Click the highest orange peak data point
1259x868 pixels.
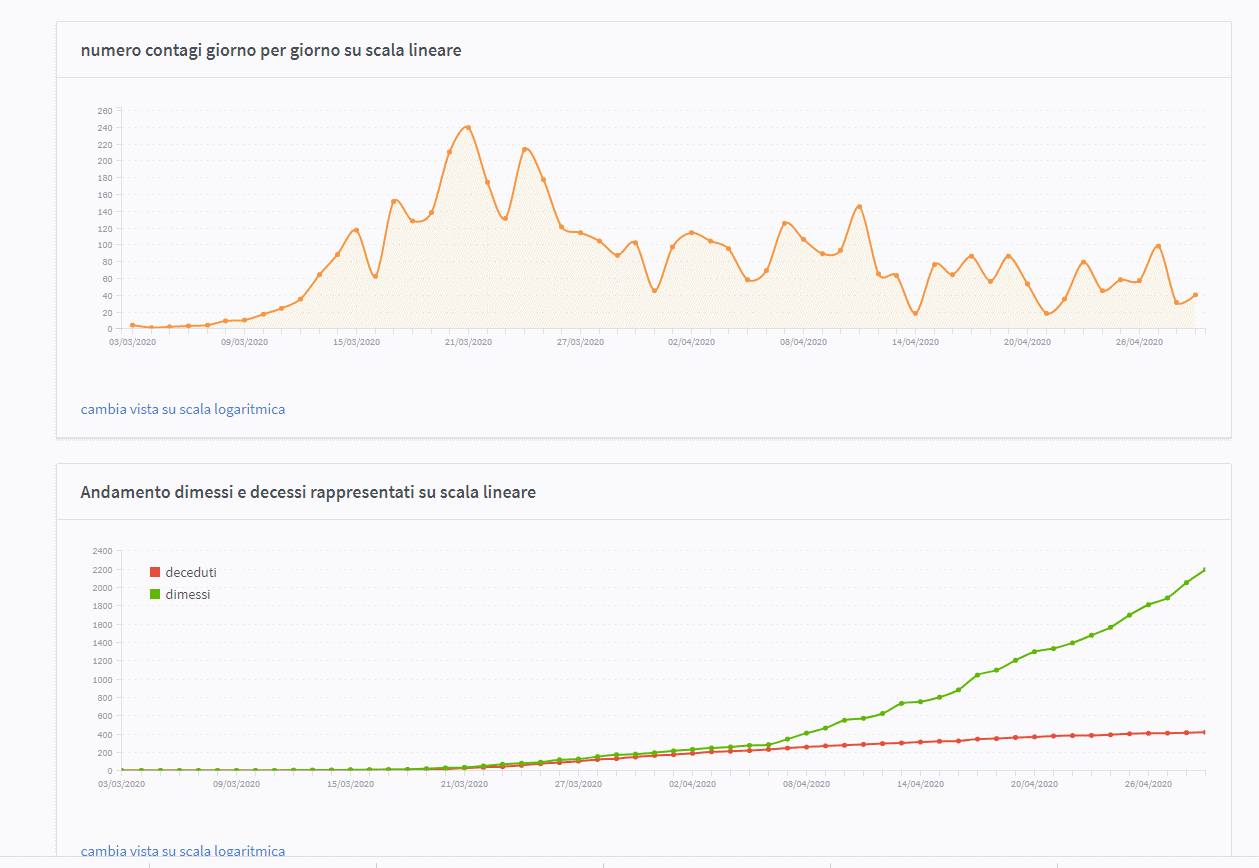tap(468, 127)
